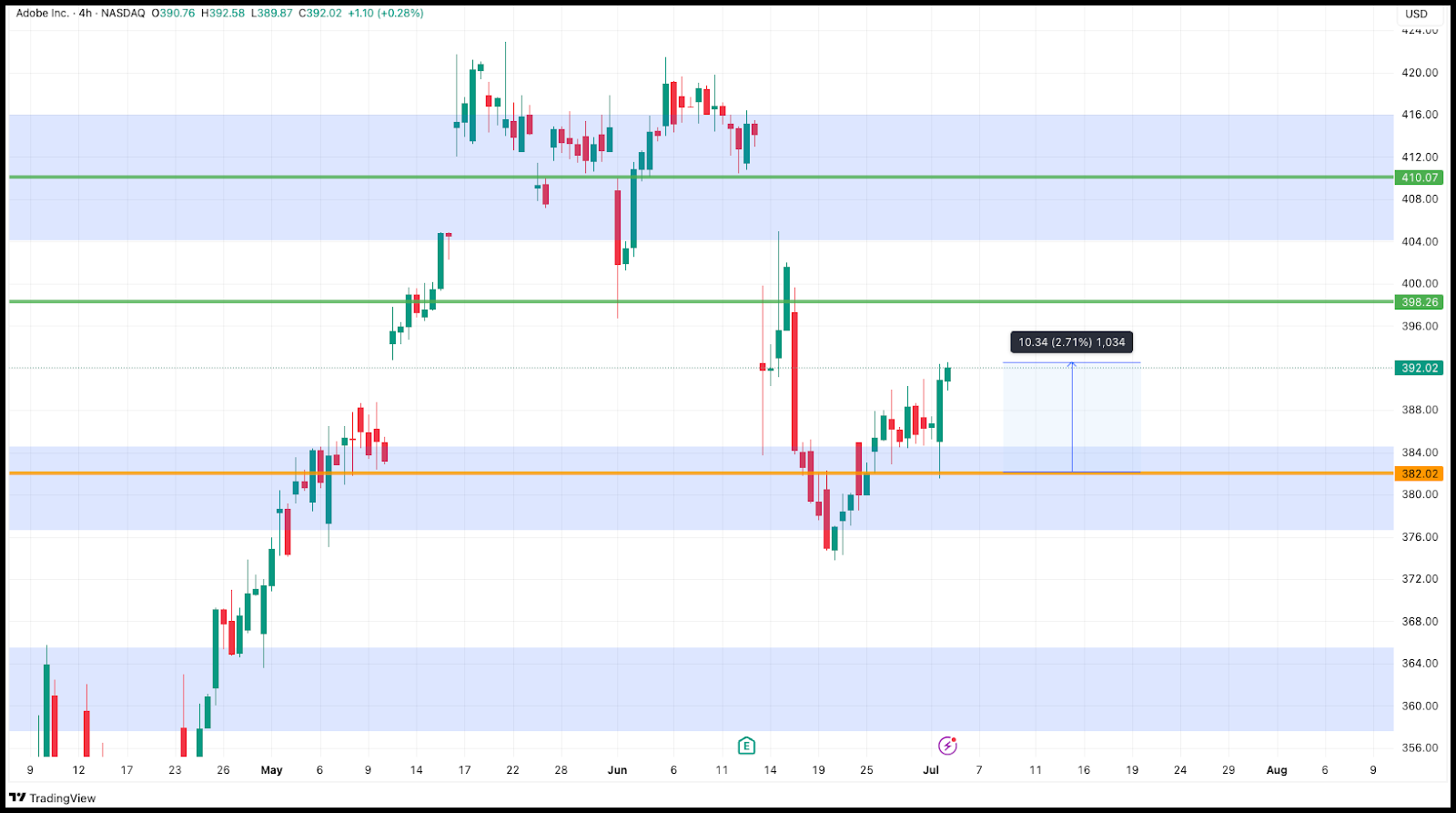The width and height of the screenshot is (1456, 813).
Task: Click the 392.02 current price label
Action: 1420,368
